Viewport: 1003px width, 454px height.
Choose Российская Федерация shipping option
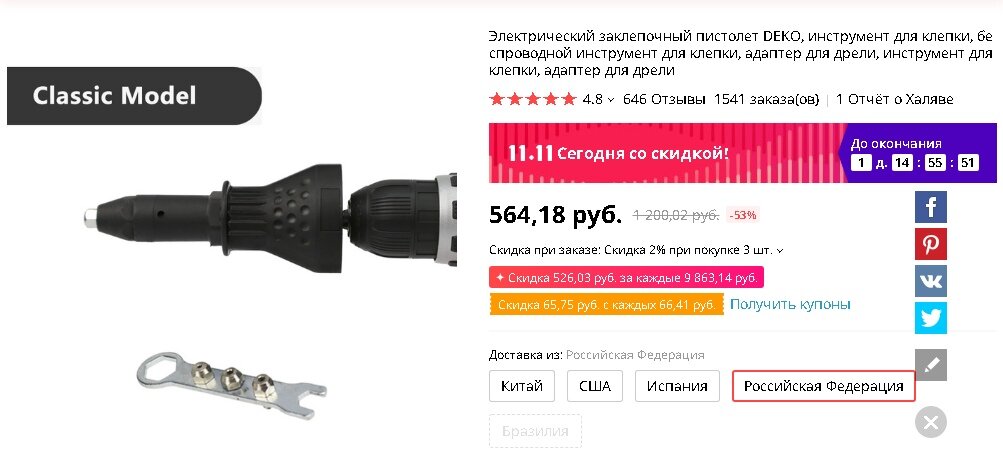click(823, 386)
